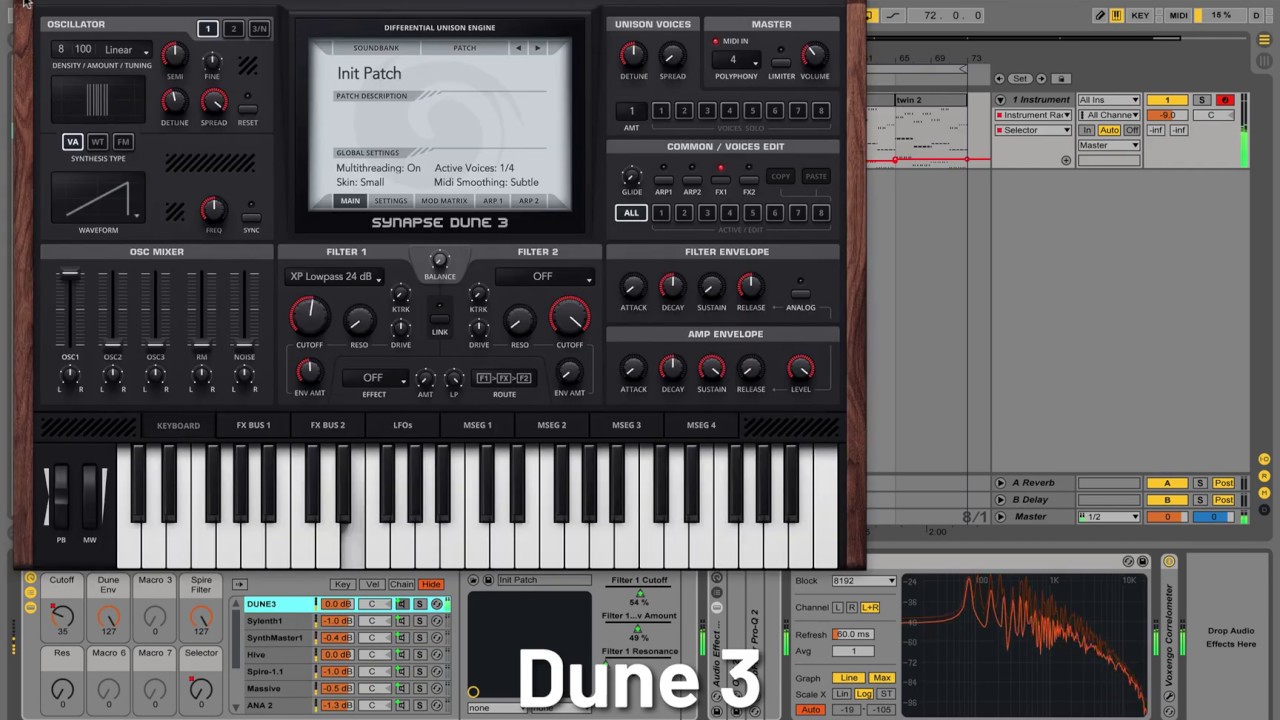
Task: Select ALL voices for editing
Action: click(x=631, y=213)
